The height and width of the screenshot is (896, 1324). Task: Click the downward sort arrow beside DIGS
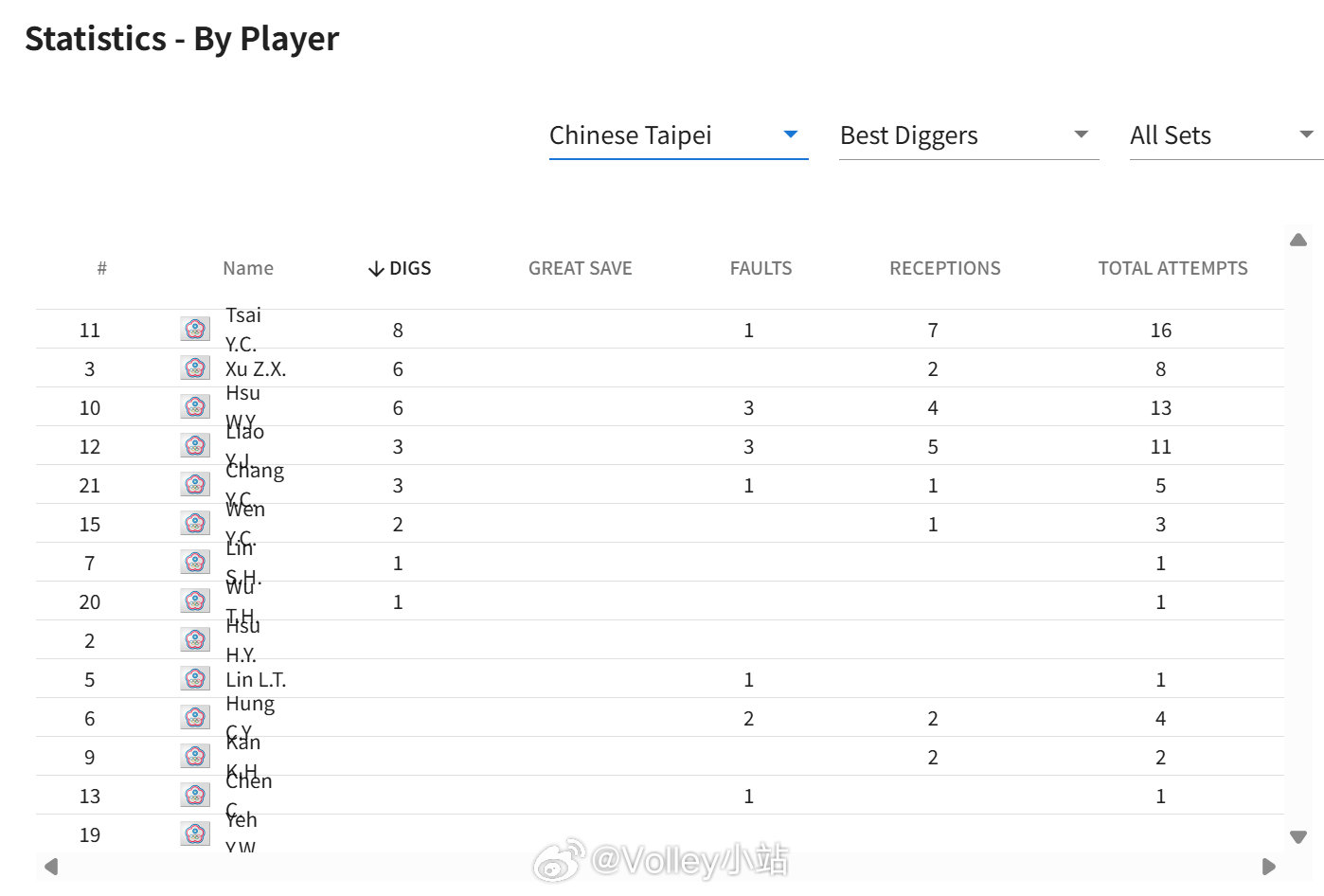[x=376, y=269]
